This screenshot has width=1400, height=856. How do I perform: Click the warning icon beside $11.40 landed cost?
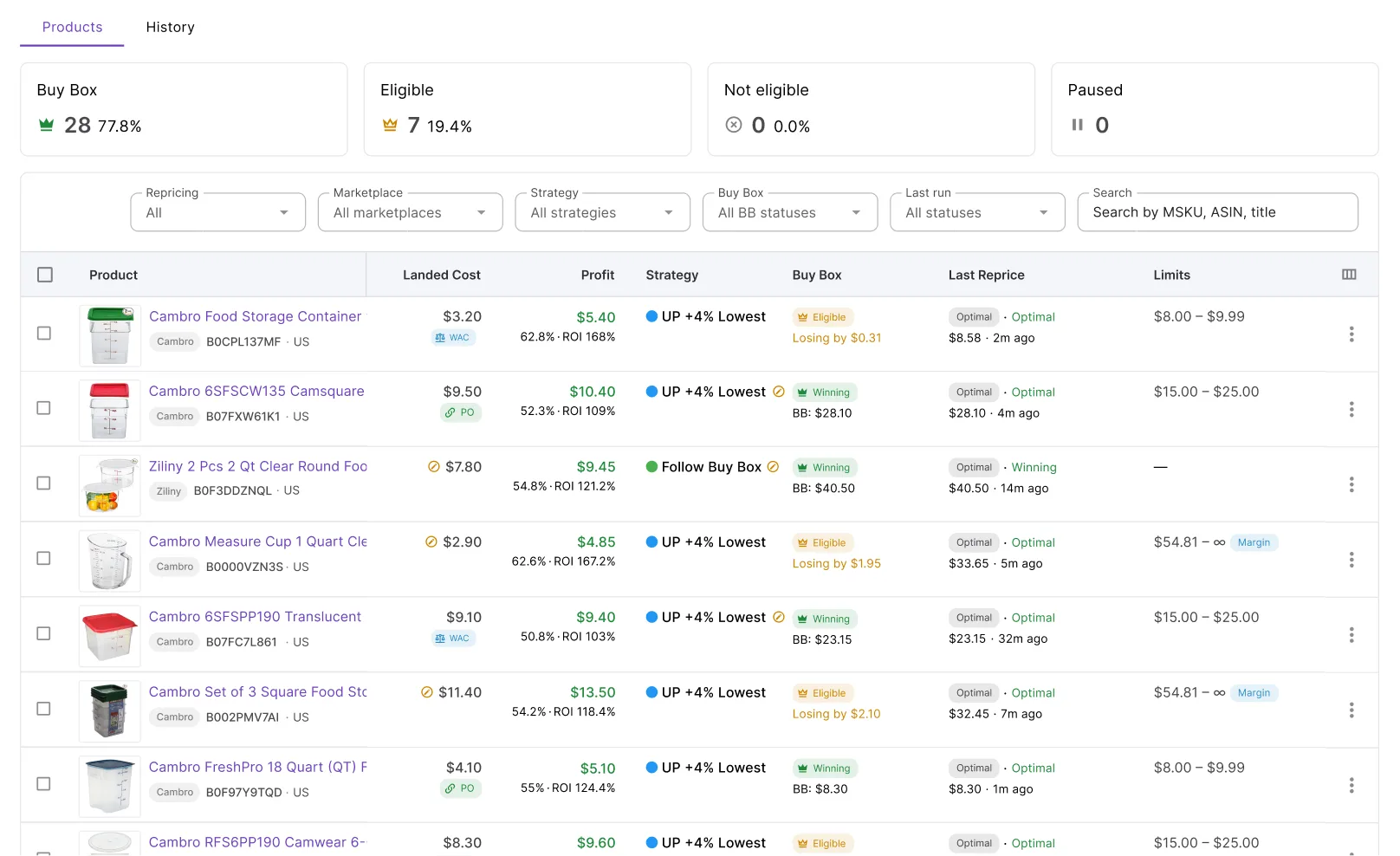[427, 692]
